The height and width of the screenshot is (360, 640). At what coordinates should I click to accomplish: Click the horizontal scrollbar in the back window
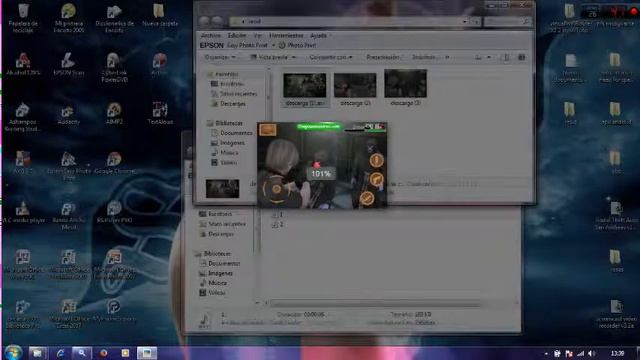(376, 303)
